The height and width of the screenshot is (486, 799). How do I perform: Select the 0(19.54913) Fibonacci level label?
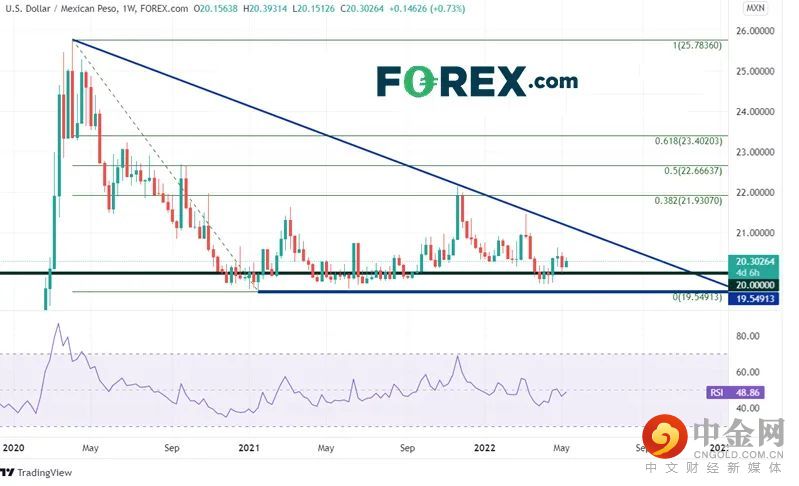point(697,296)
